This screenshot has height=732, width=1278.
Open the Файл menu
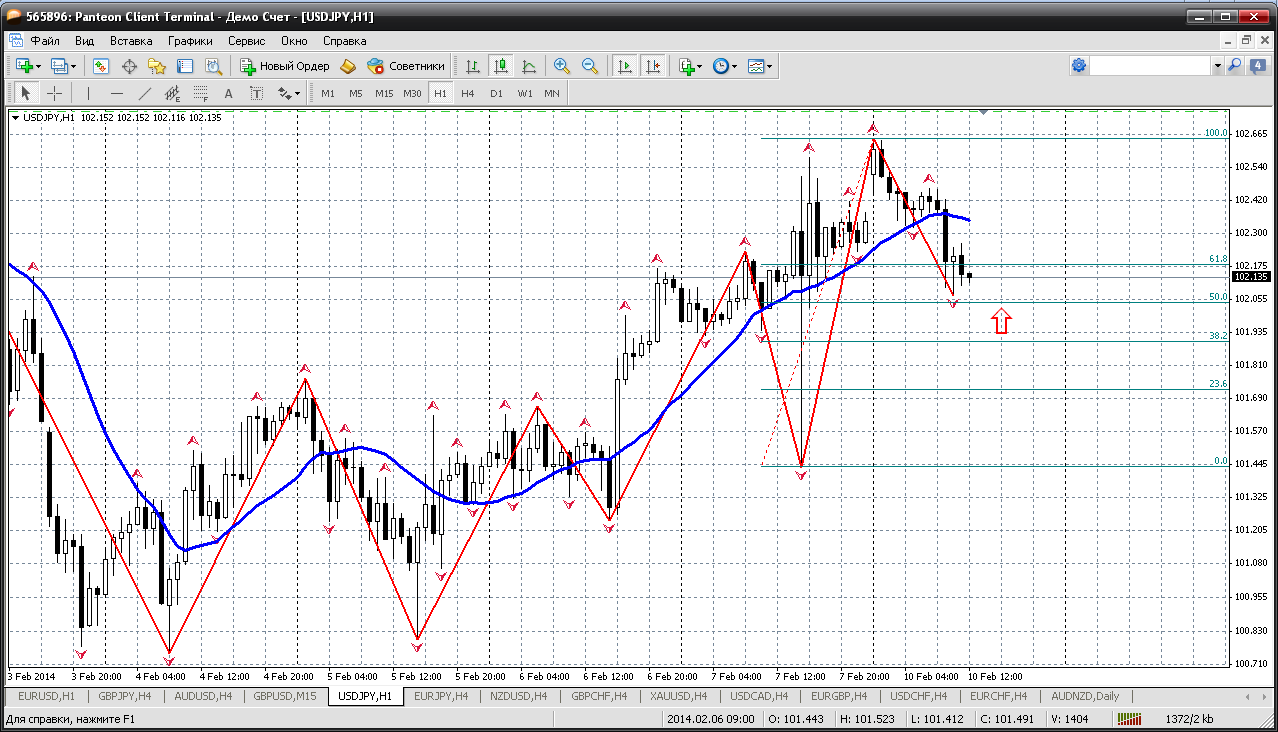(x=45, y=41)
